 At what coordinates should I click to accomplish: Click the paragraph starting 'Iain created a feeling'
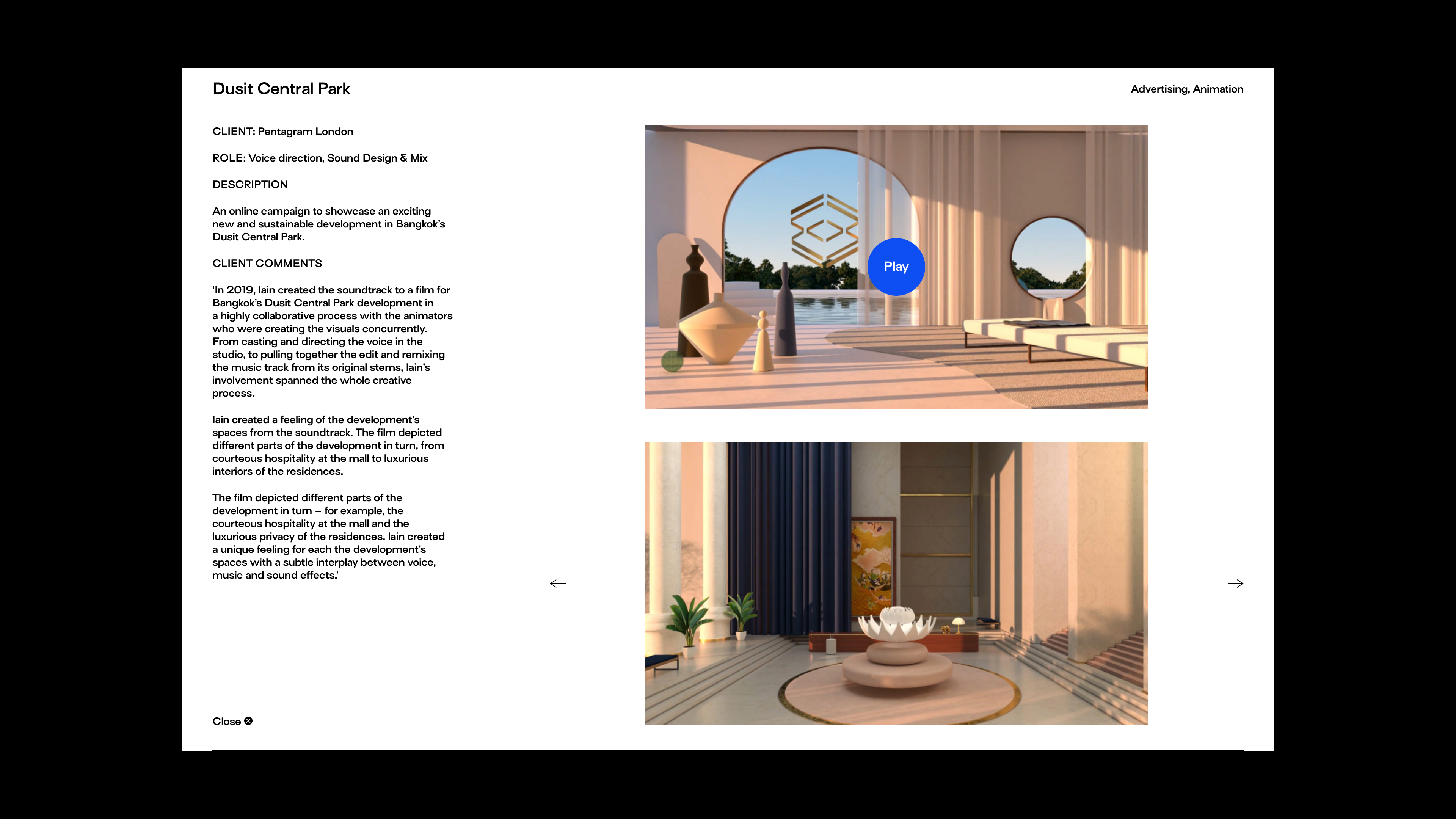pyautogui.click(x=328, y=446)
